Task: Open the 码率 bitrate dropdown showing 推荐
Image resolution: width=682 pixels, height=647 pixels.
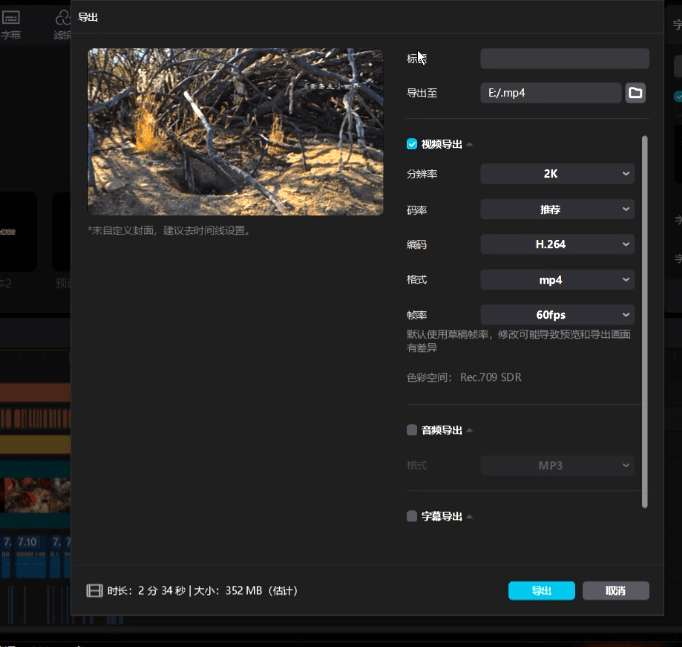Action: (x=557, y=209)
